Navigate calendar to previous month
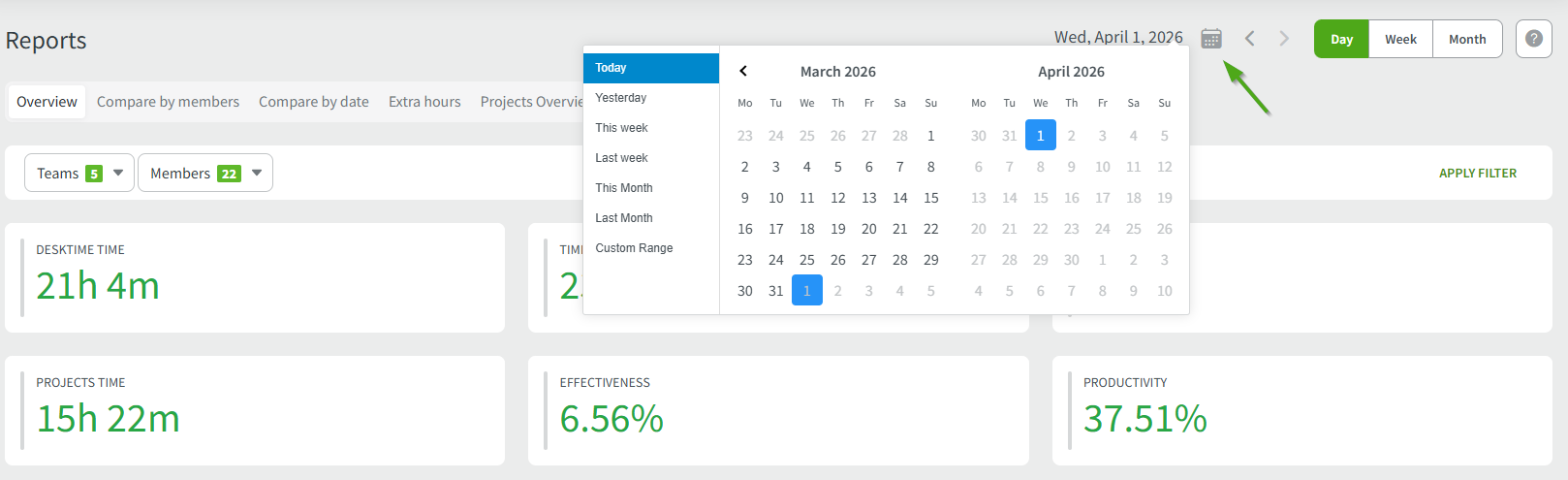1568x480 pixels. [x=743, y=71]
